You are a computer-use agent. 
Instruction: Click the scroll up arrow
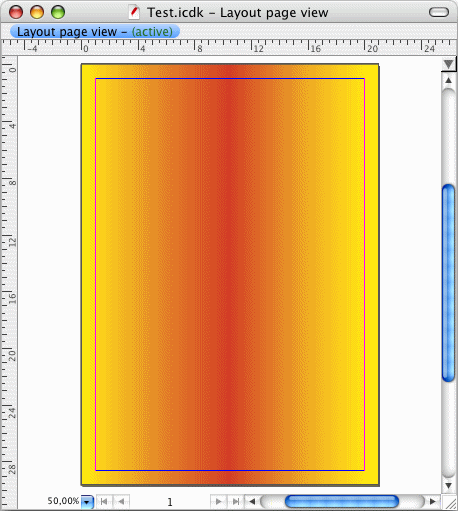coord(449,80)
